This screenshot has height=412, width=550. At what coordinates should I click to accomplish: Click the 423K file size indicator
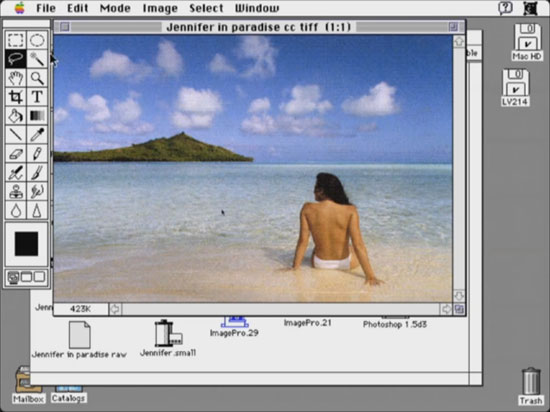click(x=81, y=309)
